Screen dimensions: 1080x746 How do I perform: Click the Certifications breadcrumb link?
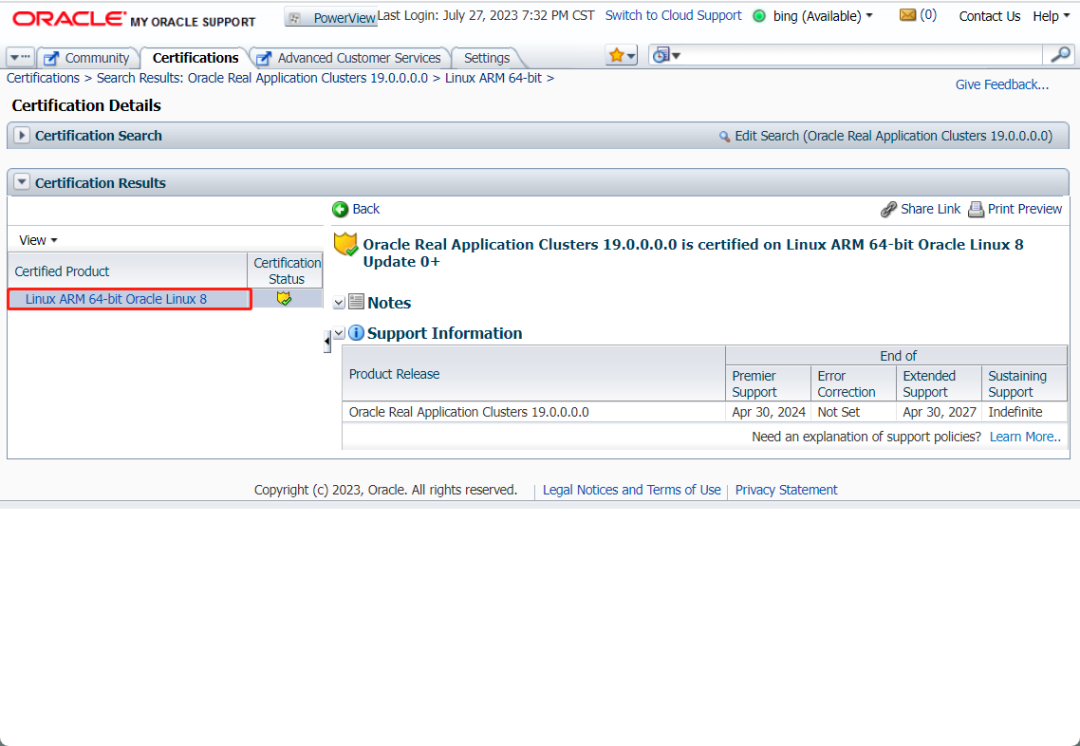[43, 78]
